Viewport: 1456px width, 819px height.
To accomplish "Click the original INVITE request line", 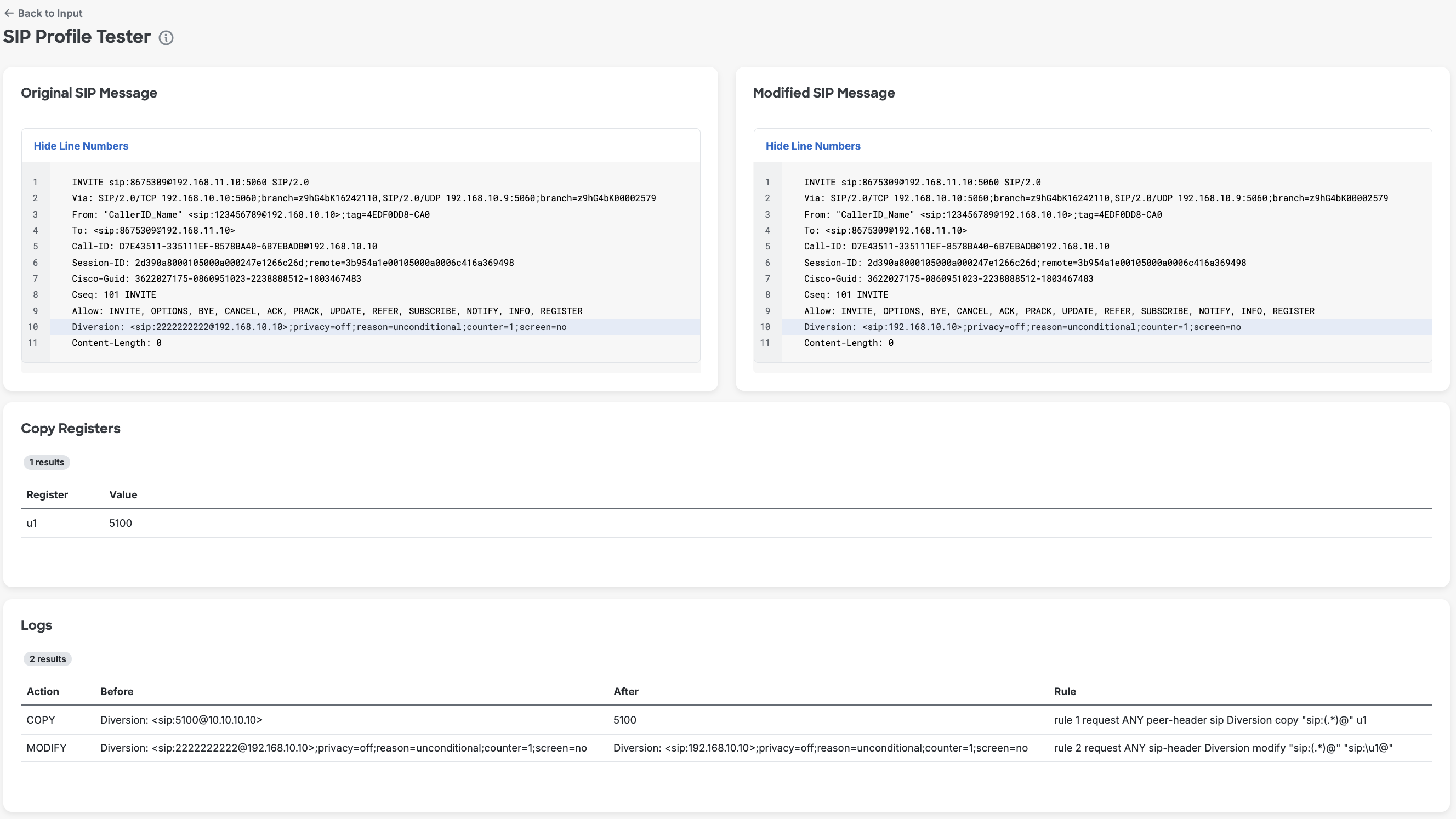I will click(x=190, y=182).
